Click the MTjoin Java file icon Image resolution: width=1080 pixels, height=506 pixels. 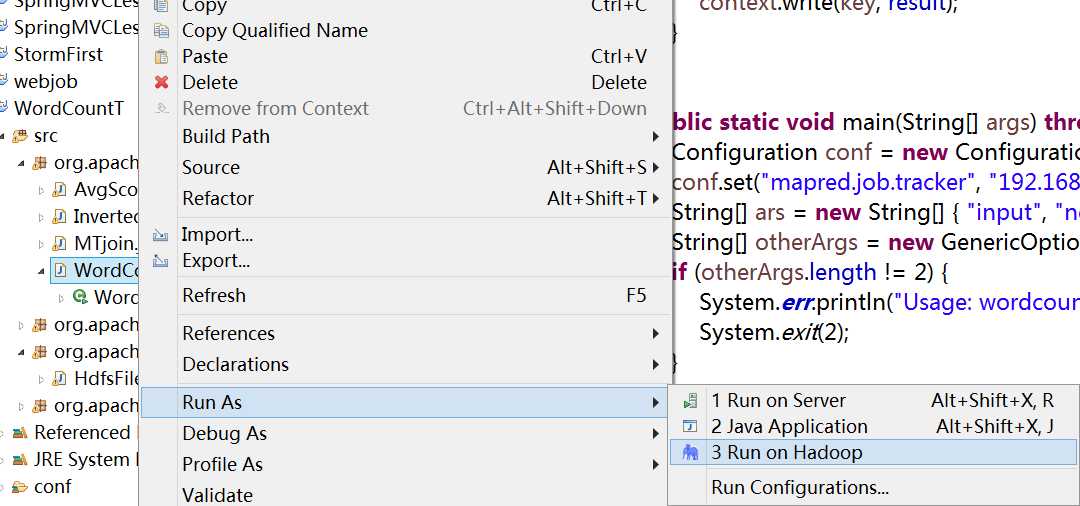point(60,244)
